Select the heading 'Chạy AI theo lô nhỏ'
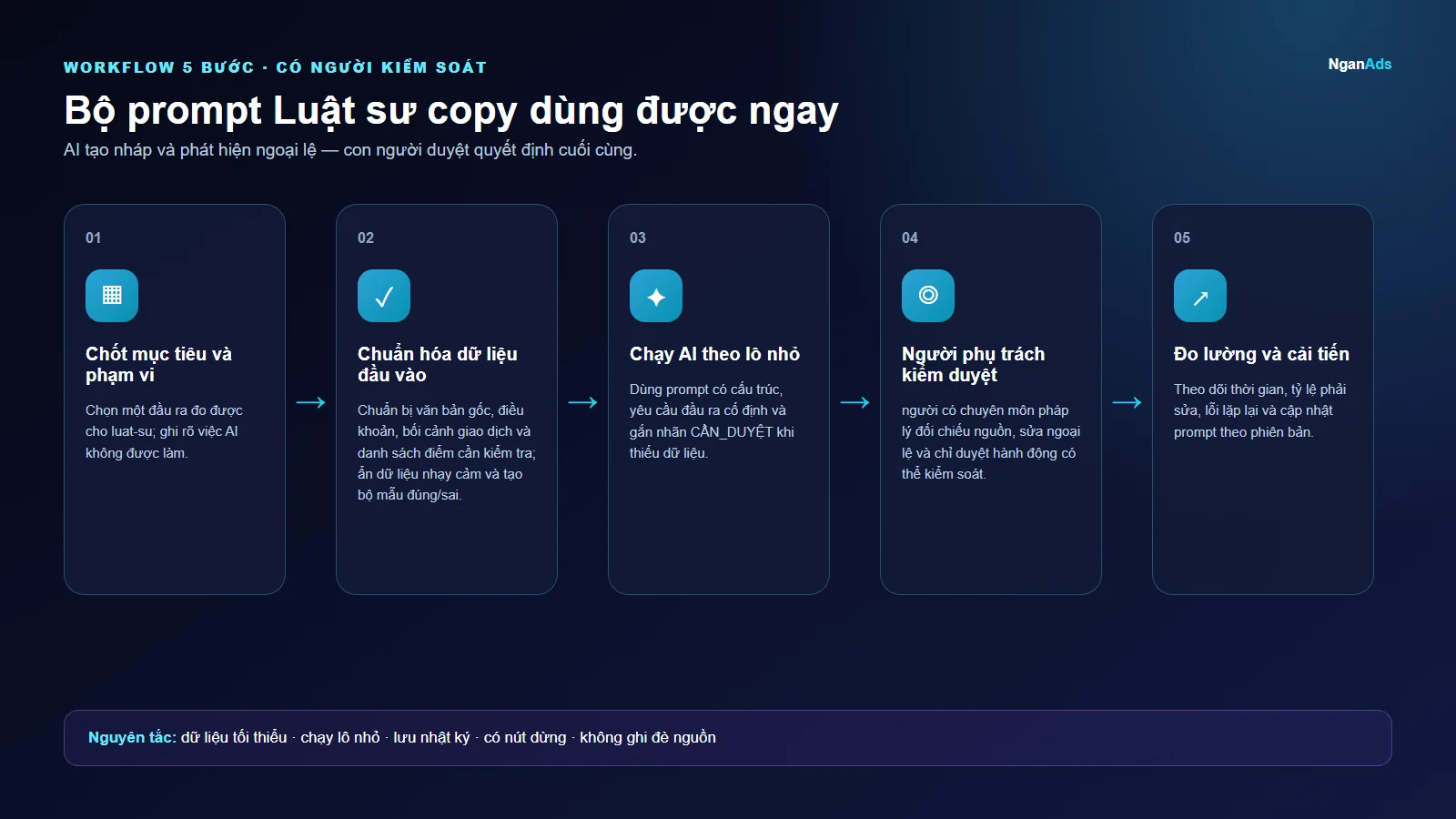 point(714,354)
